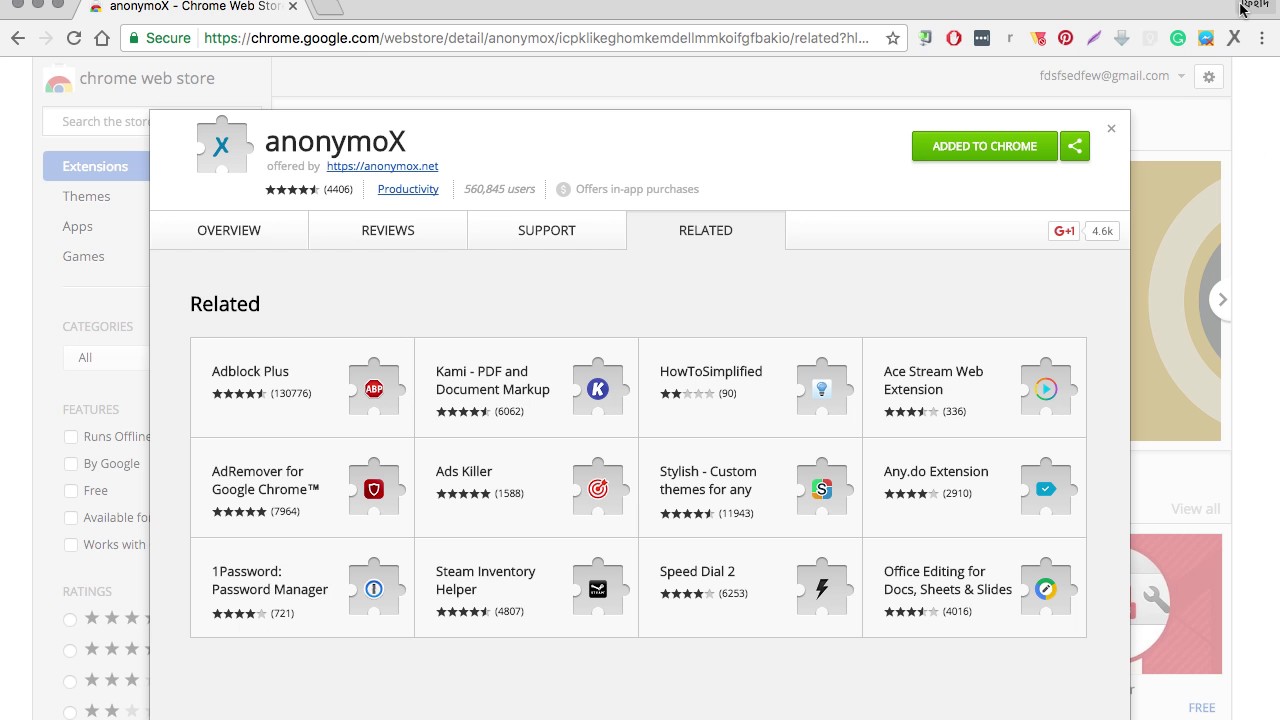The width and height of the screenshot is (1280, 720).
Task: Open the browser home page
Action: tap(102, 38)
